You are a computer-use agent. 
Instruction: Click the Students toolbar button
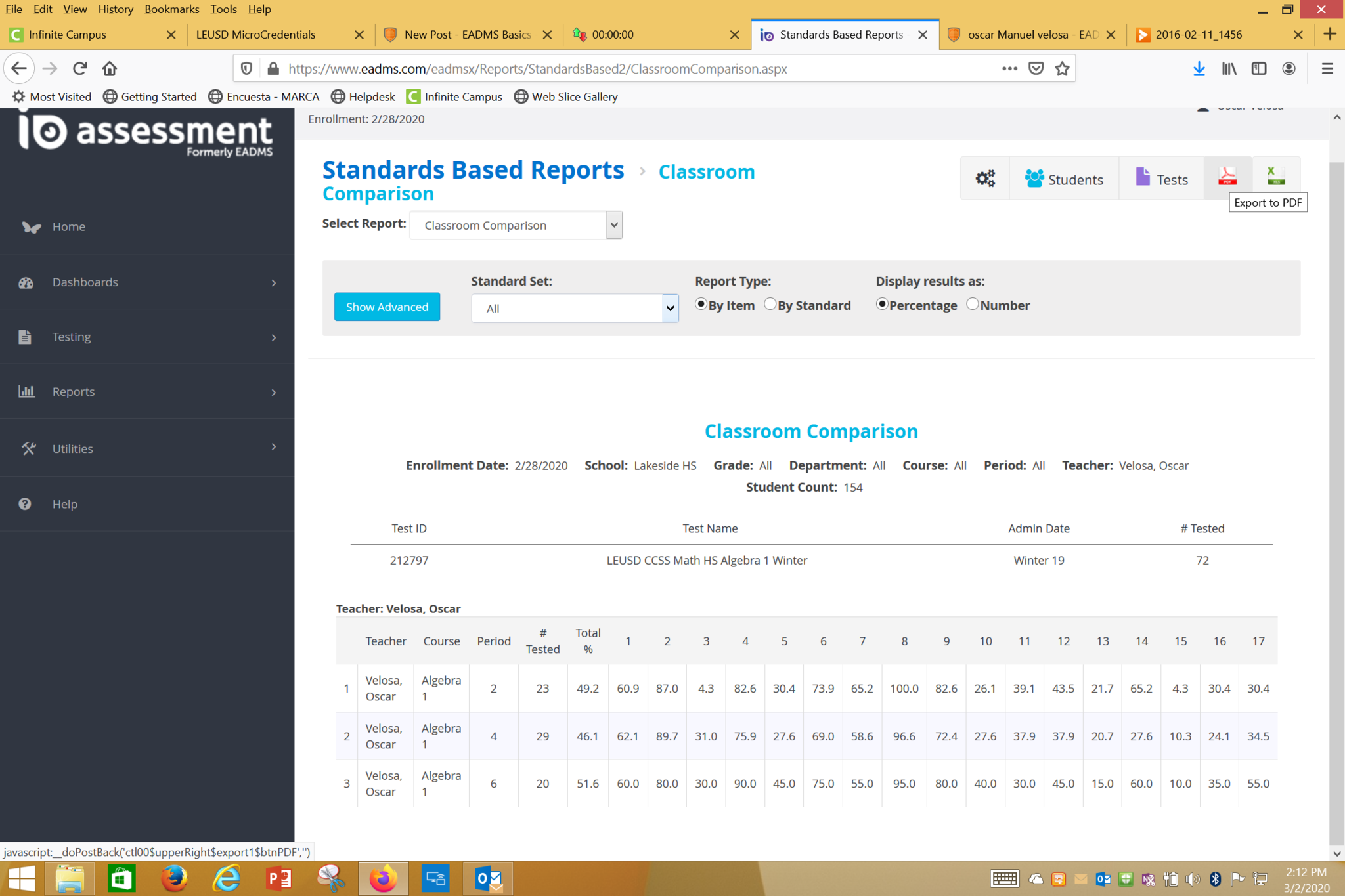[1064, 179]
